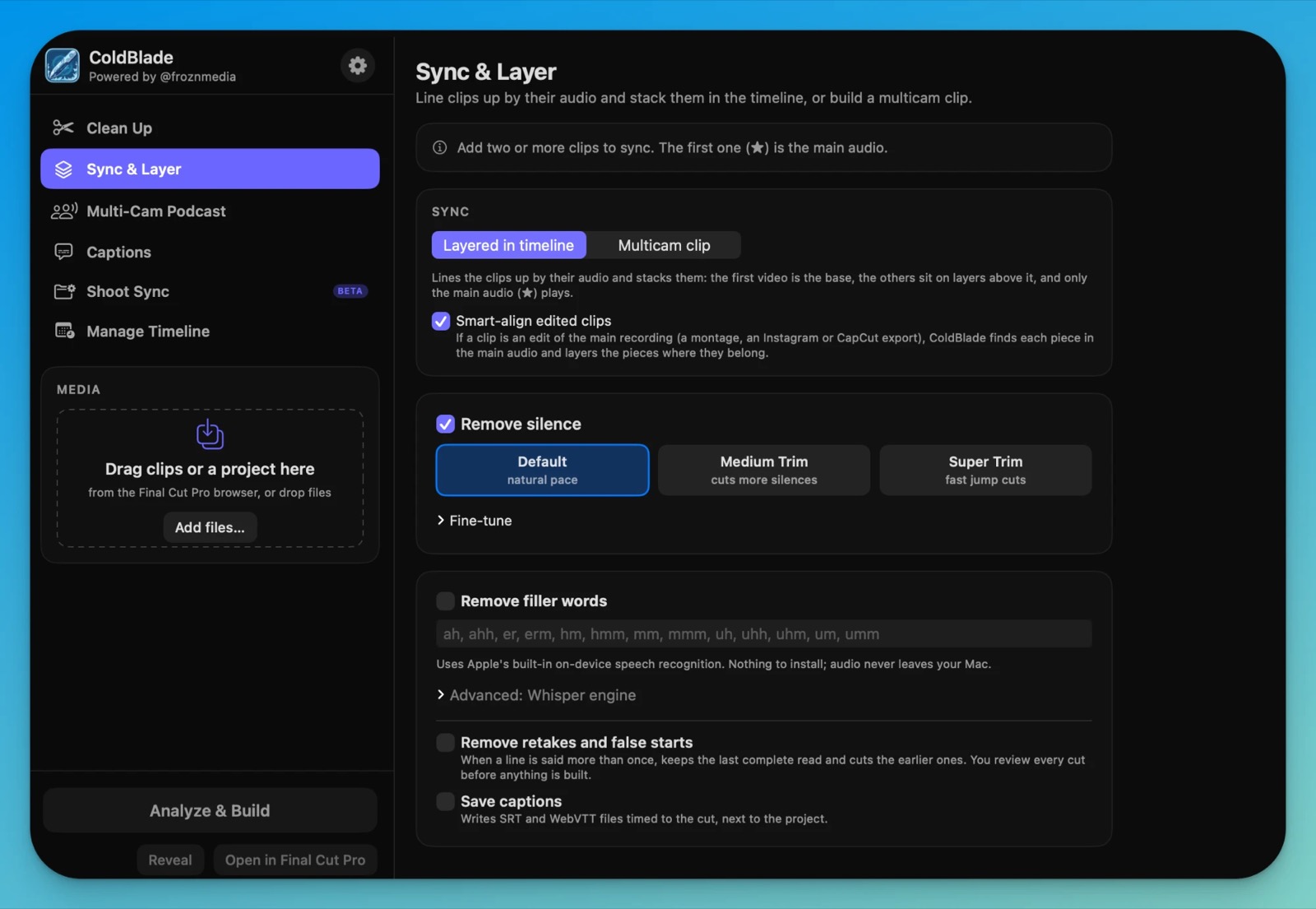Click the Reveal button

pos(170,860)
